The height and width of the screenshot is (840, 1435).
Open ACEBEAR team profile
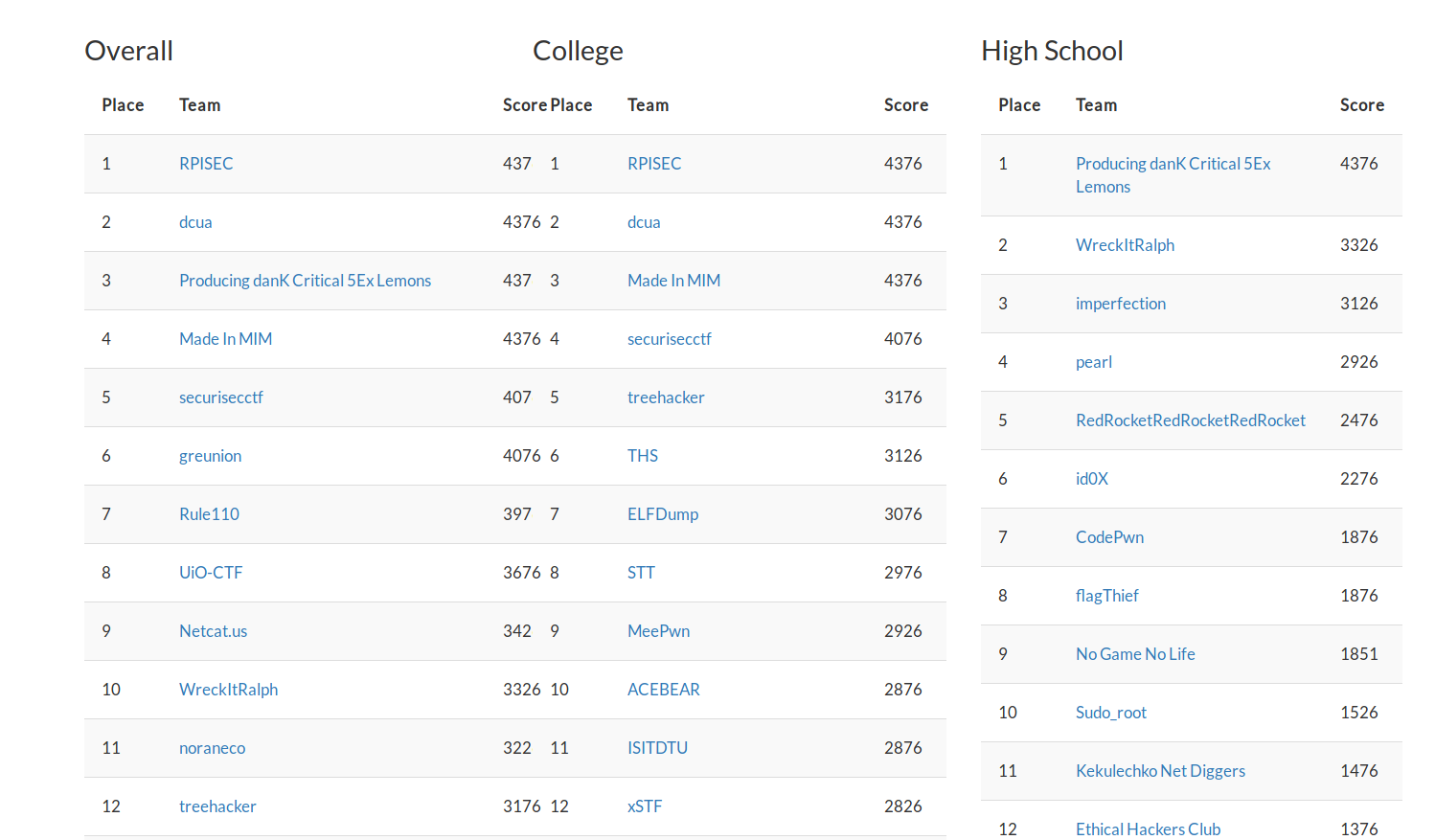coord(664,690)
